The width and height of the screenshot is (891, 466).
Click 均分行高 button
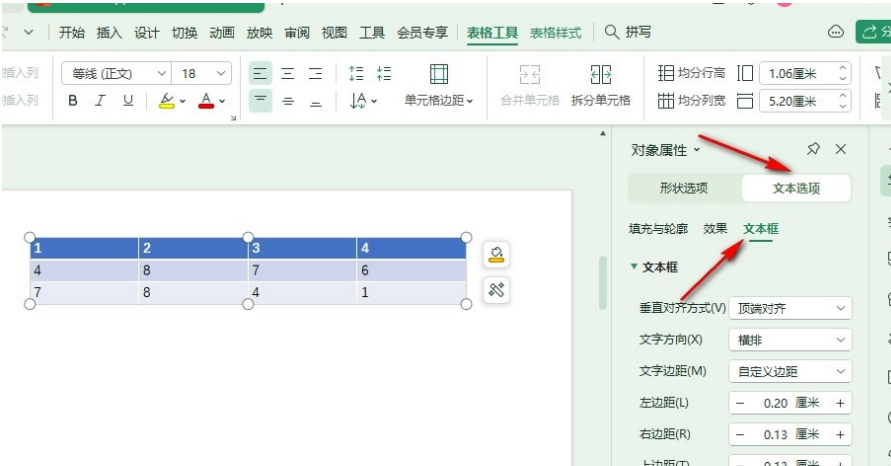pyautogui.click(x=690, y=73)
